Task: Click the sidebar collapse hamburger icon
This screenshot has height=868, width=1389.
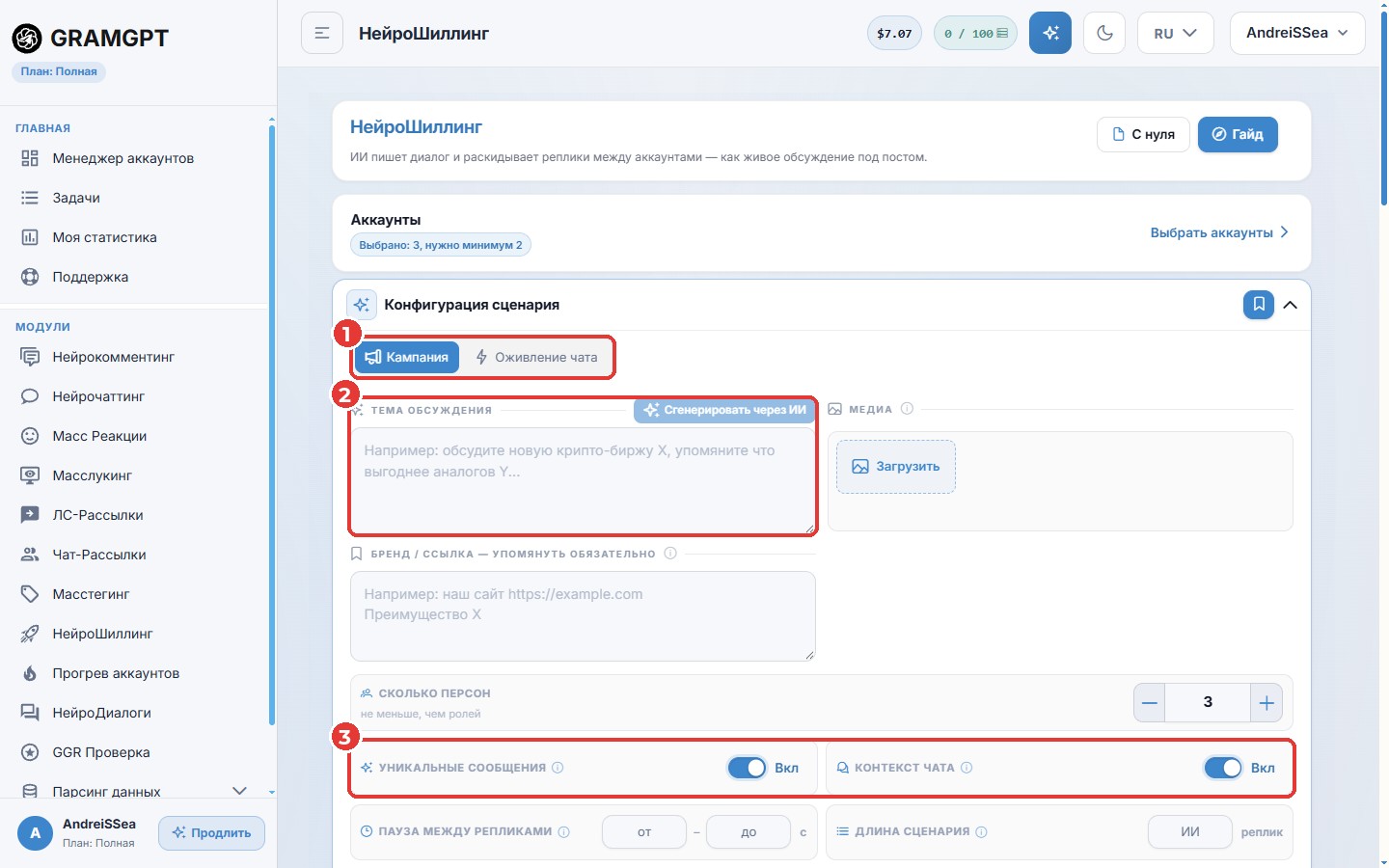Action: [322, 33]
